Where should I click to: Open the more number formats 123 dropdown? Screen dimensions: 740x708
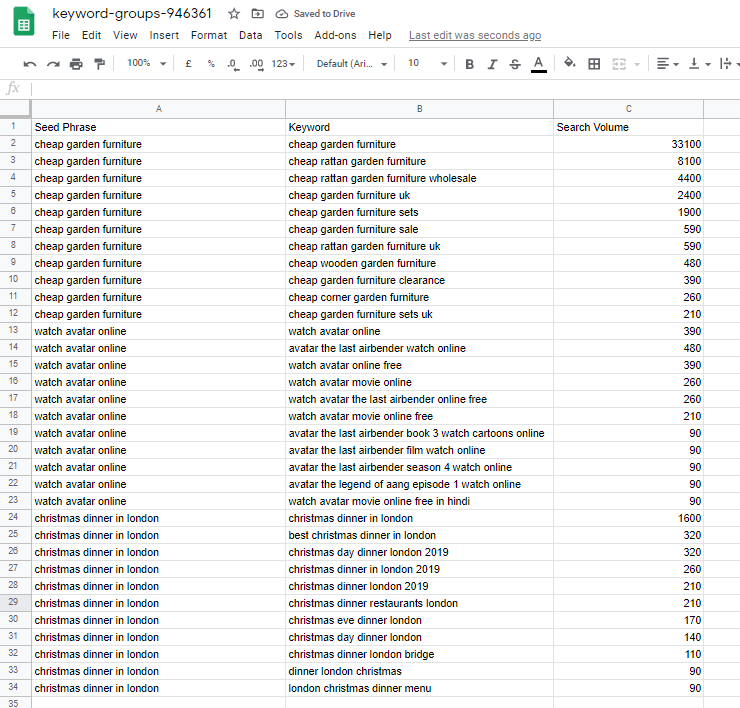tap(283, 64)
